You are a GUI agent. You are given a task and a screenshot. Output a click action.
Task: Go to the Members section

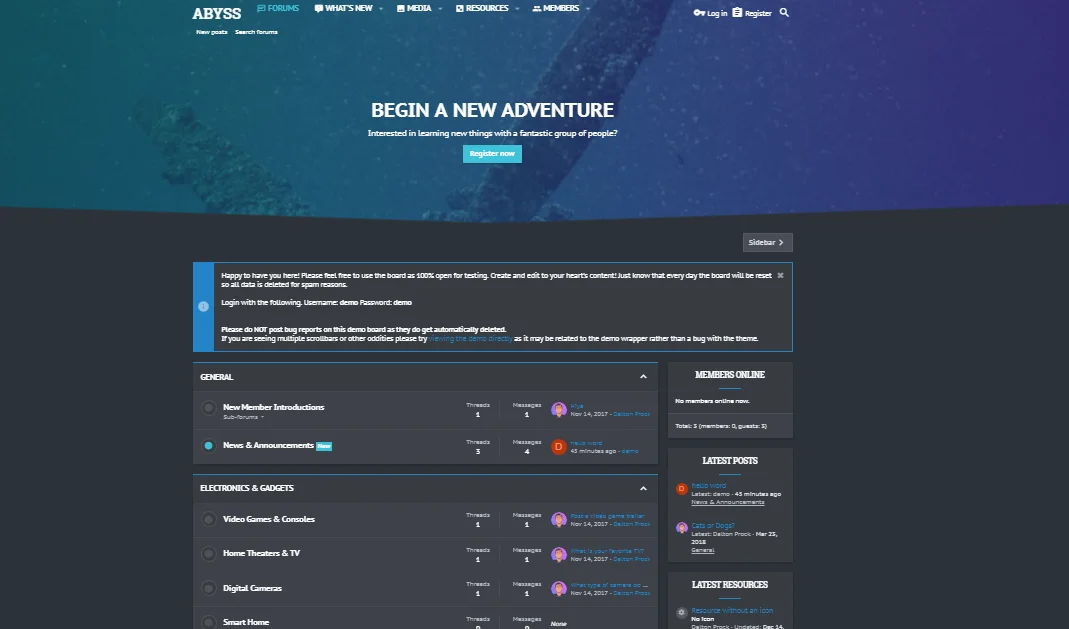tap(555, 8)
